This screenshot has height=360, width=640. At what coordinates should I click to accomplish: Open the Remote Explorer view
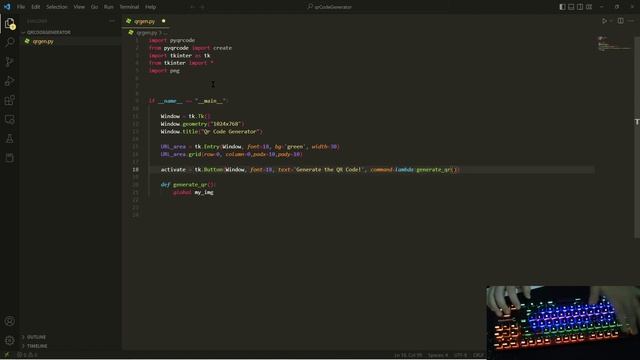click(10, 119)
